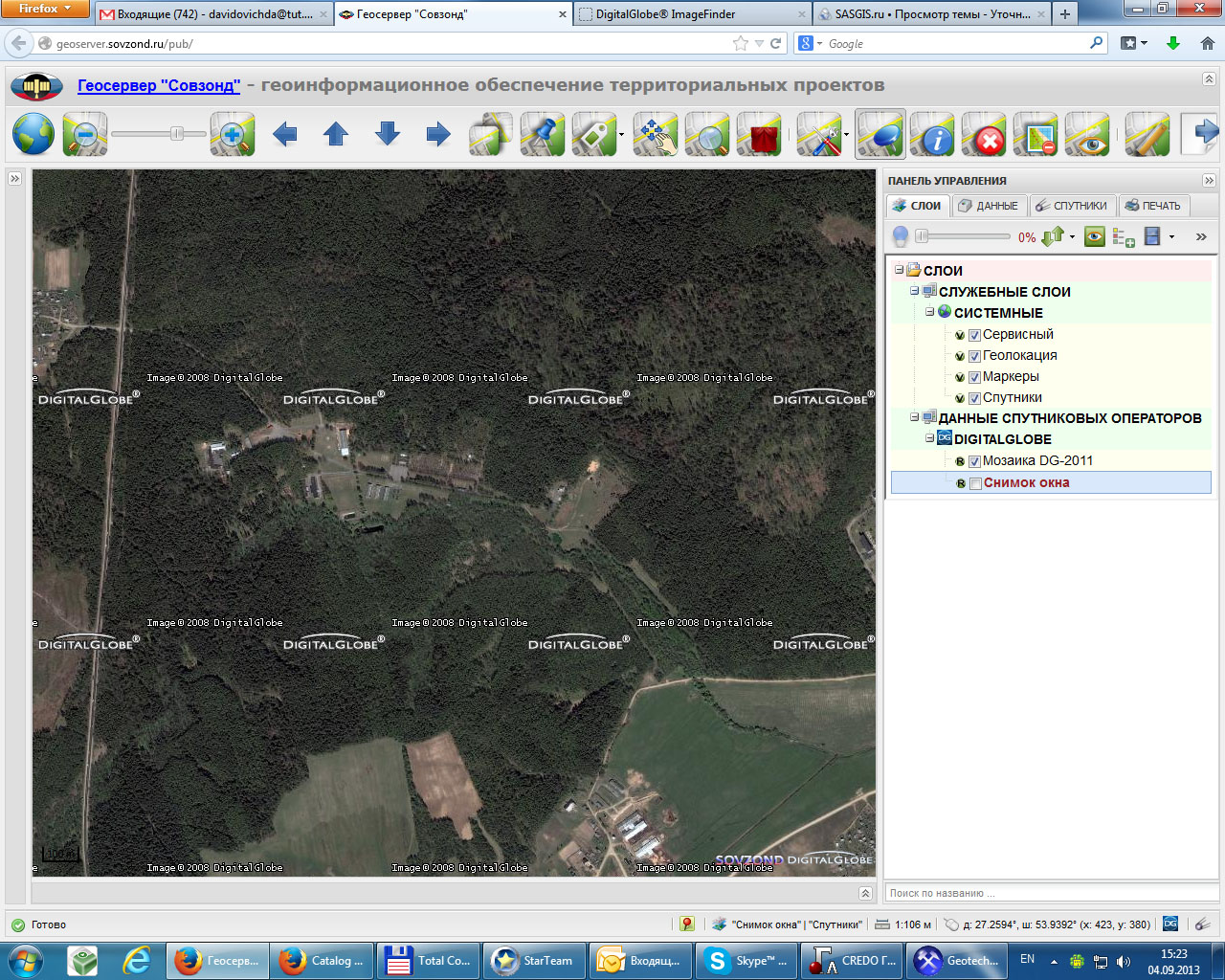This screenshot has width=1225, height=980.
Task: Click the green eye icon in layers panel
Action: pos(1095,236)
